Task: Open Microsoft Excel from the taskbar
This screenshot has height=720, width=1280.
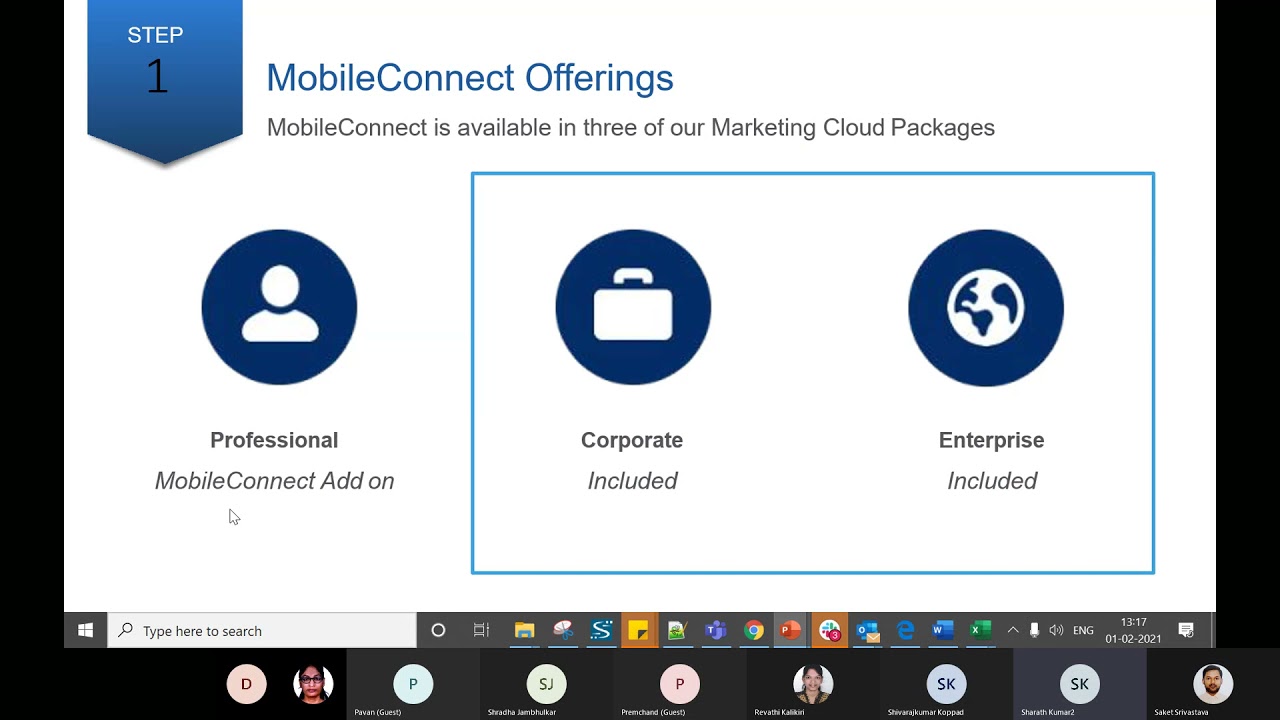Action: click(x=981, y=630)
